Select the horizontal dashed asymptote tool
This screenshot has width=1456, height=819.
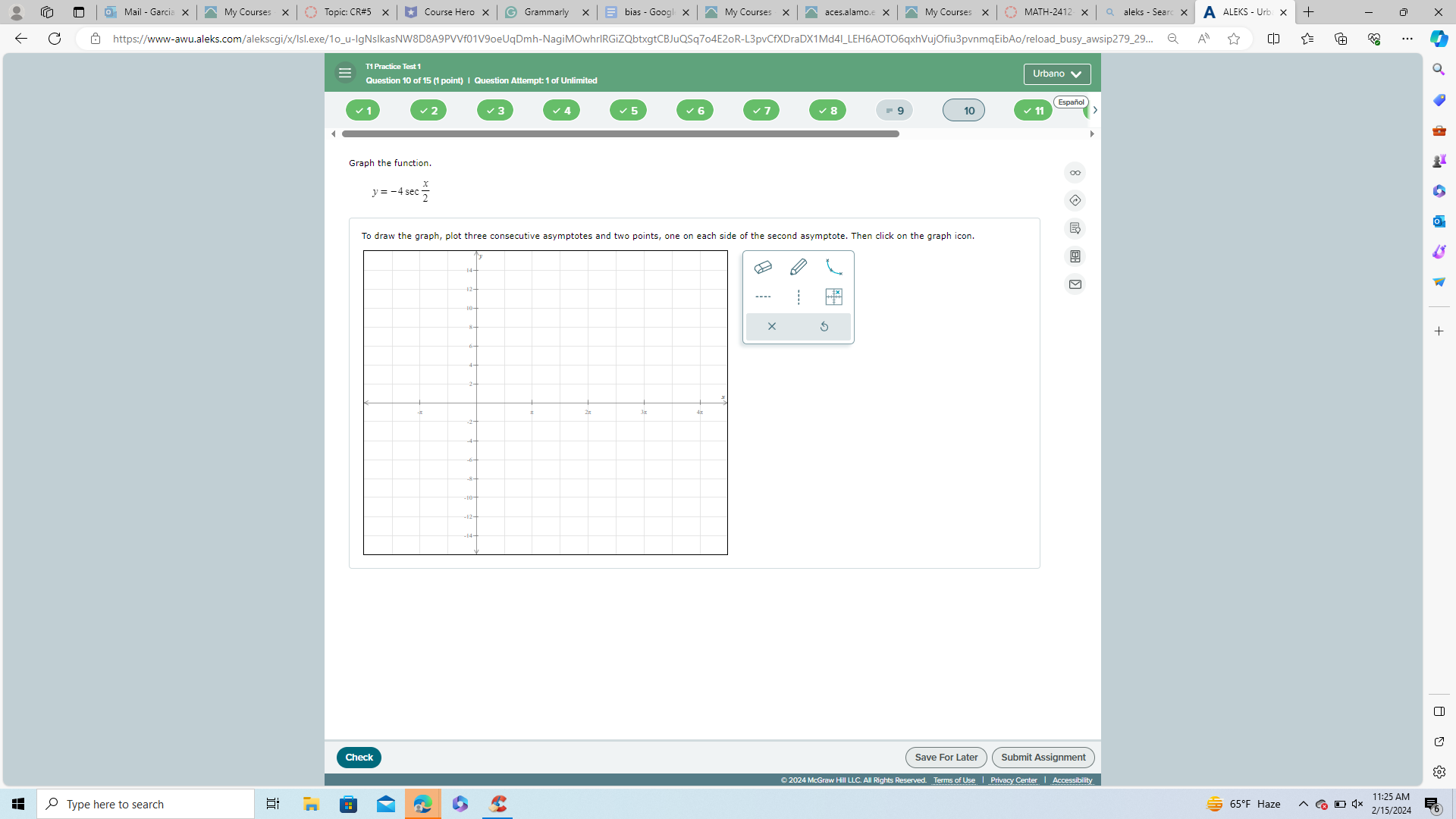[x=763, y=297]
